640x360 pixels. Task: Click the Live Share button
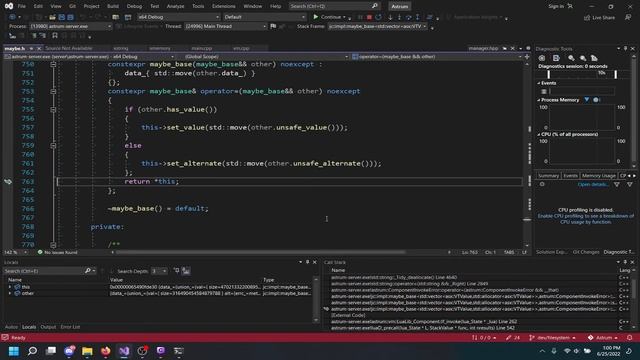pos(600,18)
